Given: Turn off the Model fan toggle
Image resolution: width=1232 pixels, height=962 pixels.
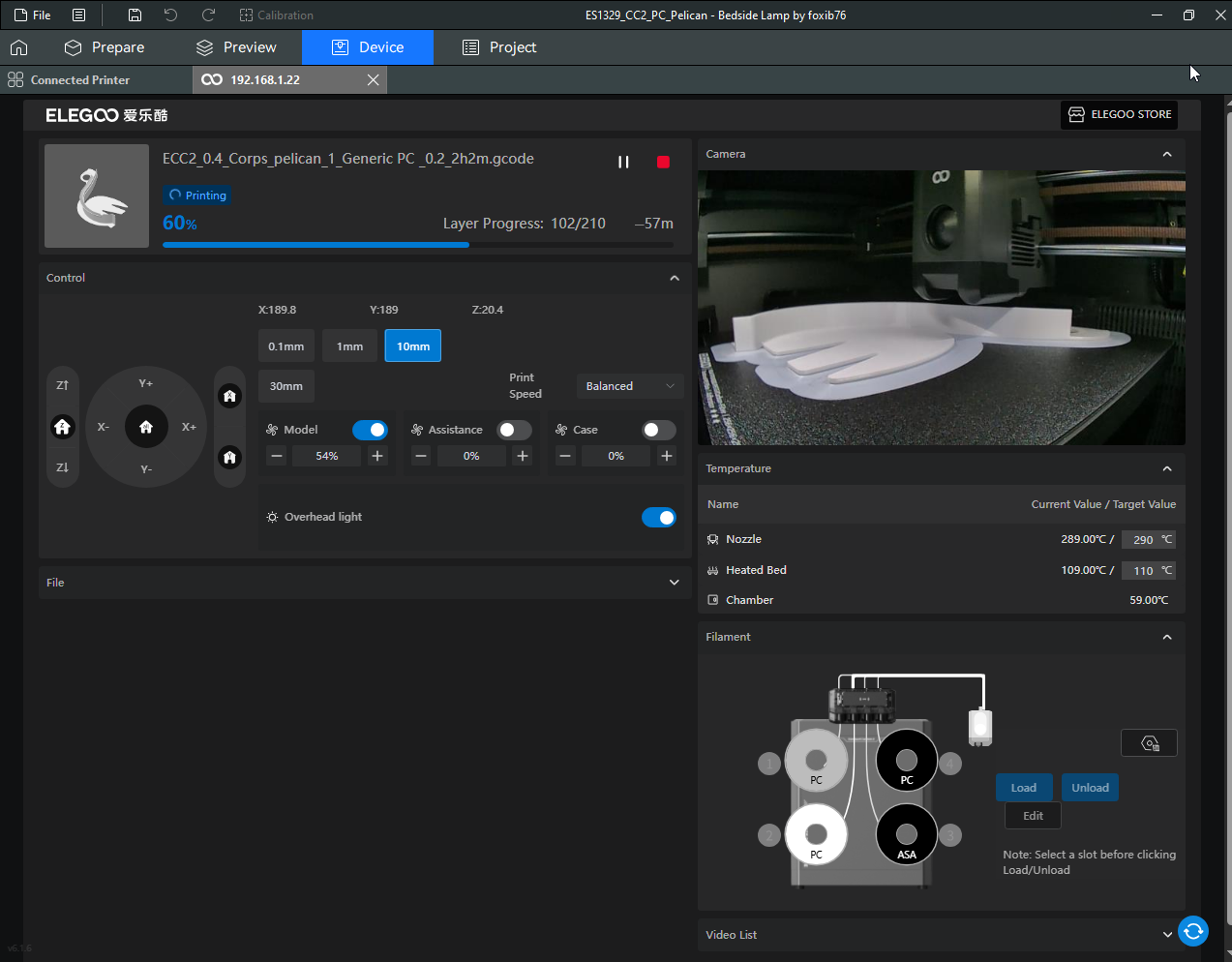Looking at the screenshot, I should tap(370, 430).
